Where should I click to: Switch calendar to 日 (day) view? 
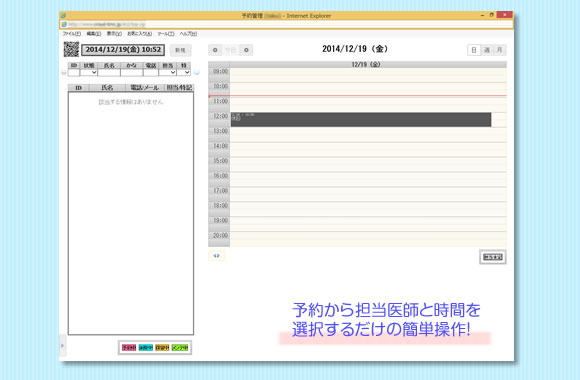pos(474,50)
